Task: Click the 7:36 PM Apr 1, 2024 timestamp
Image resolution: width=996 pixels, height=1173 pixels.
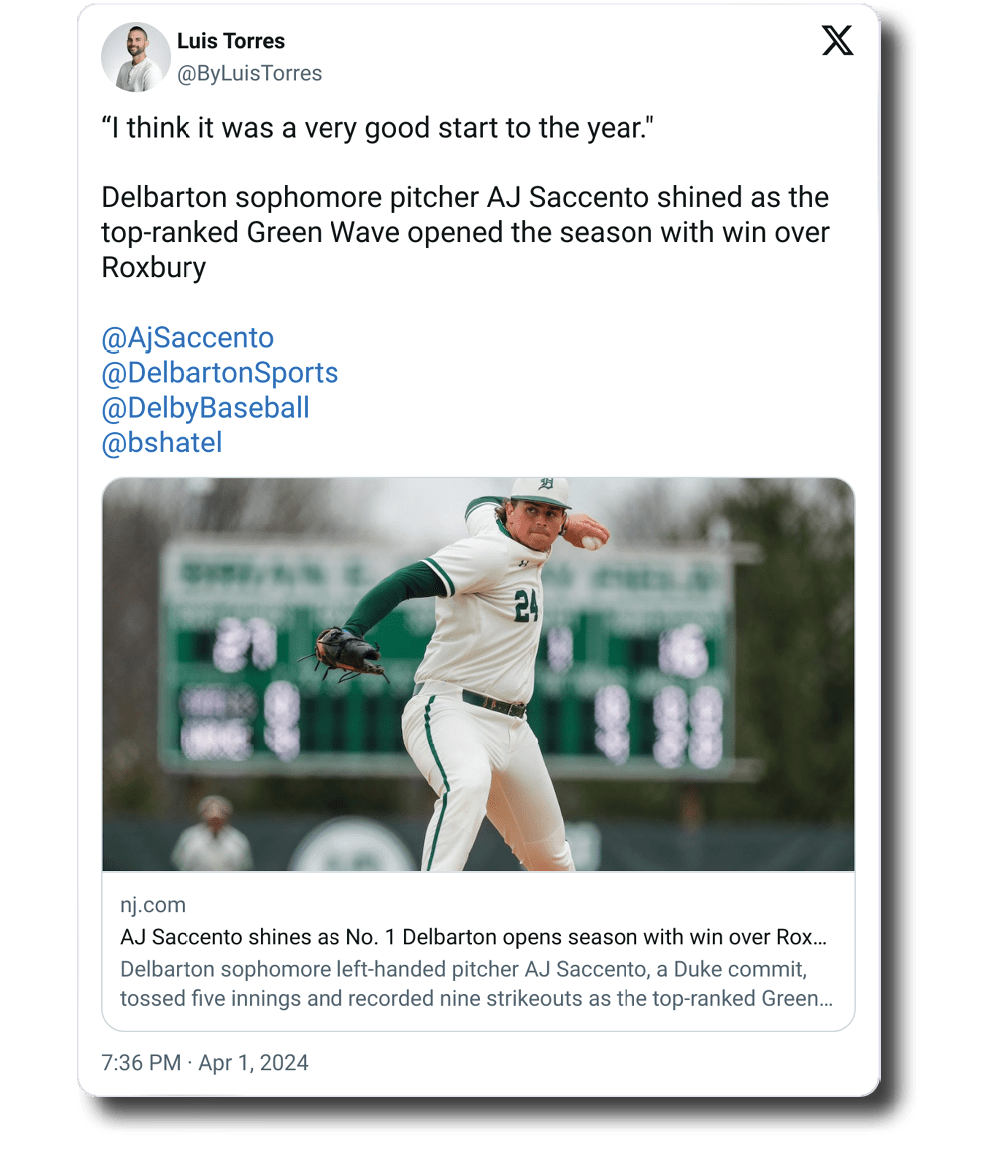Action: (x=205, y=1062)
